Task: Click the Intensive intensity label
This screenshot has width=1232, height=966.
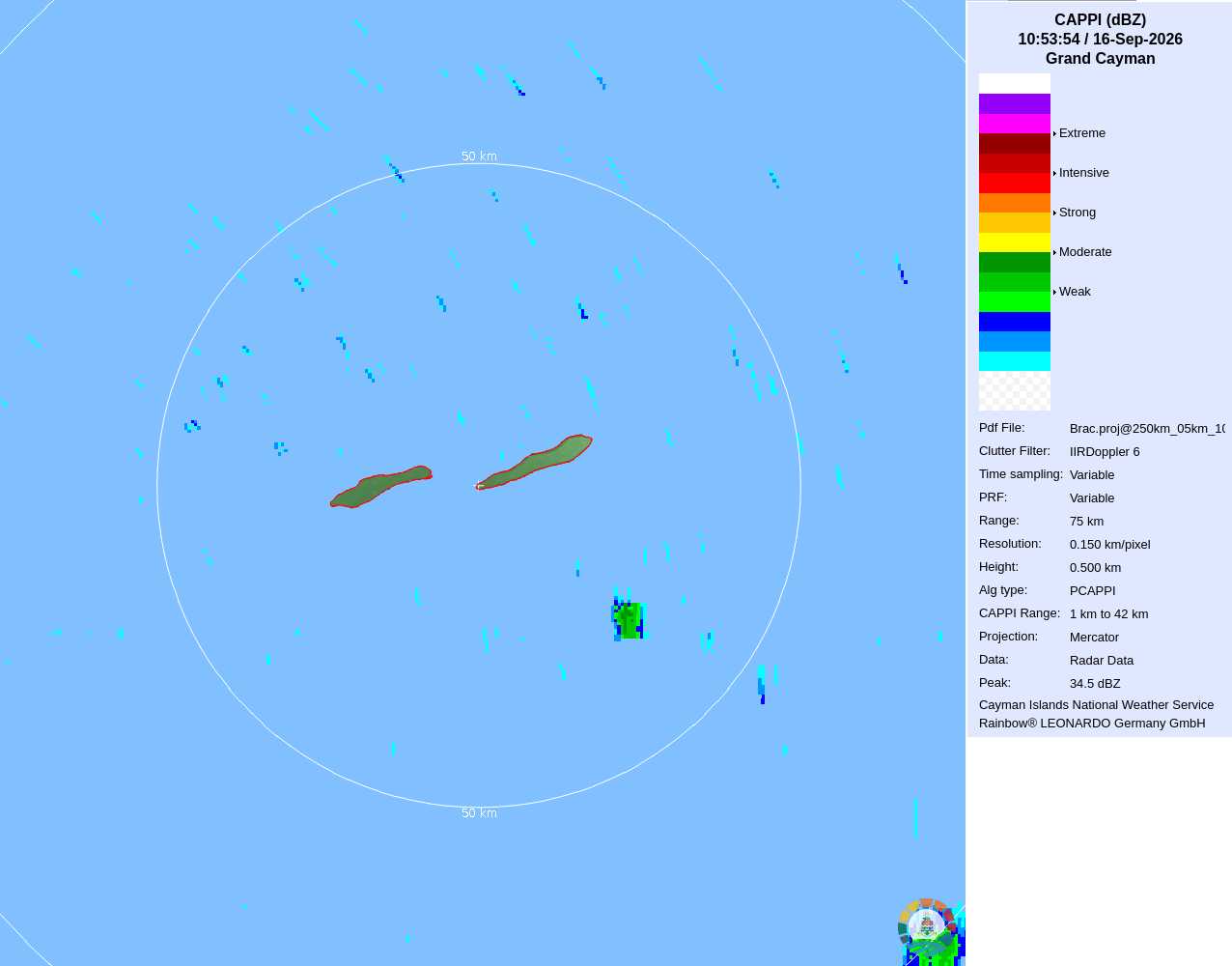Action: pyautogui.click(x=1083, y=173)
